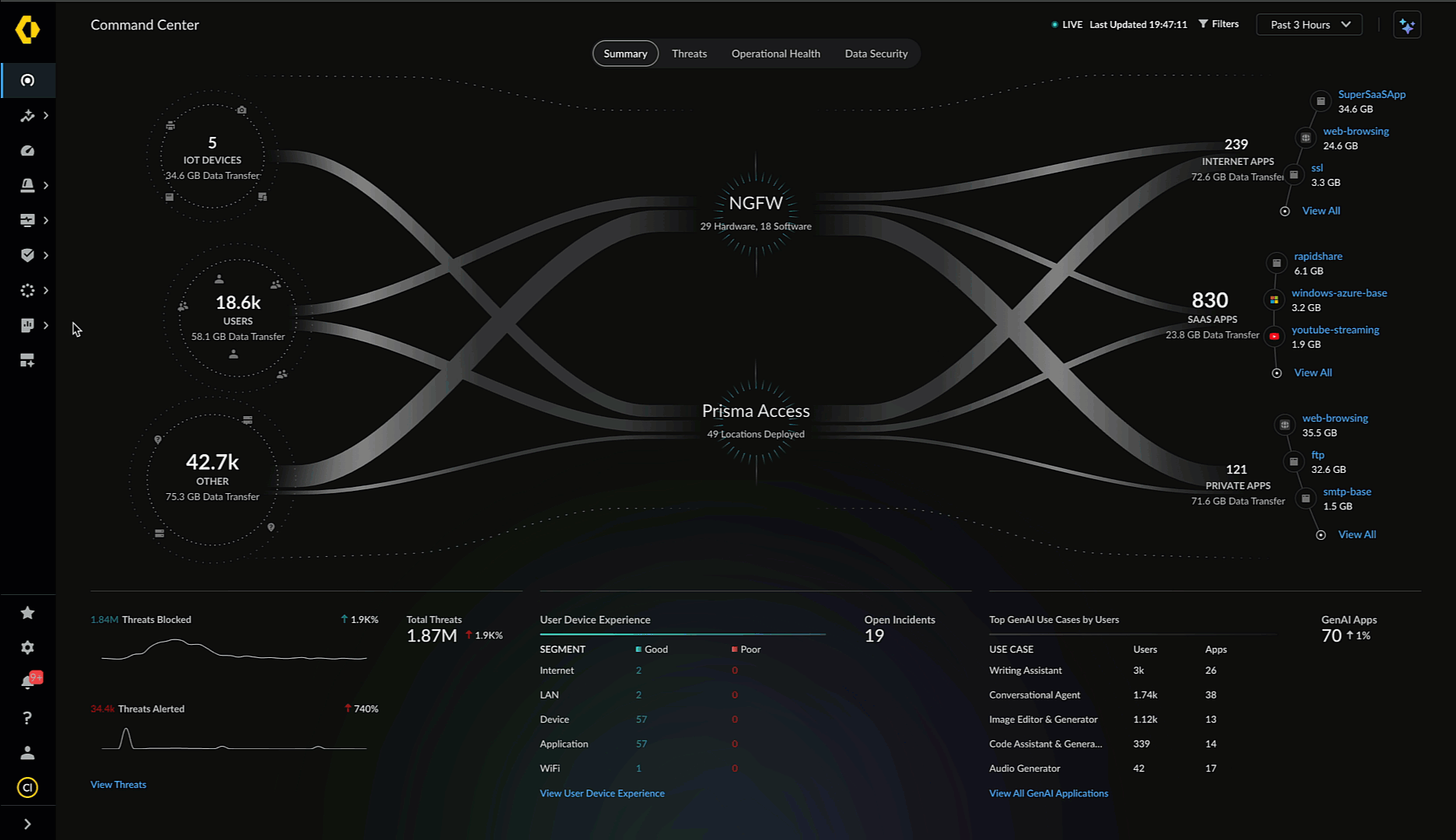
Task: Expand the alarm bell sidebar submenu chevron
Action: coord(46,185)
